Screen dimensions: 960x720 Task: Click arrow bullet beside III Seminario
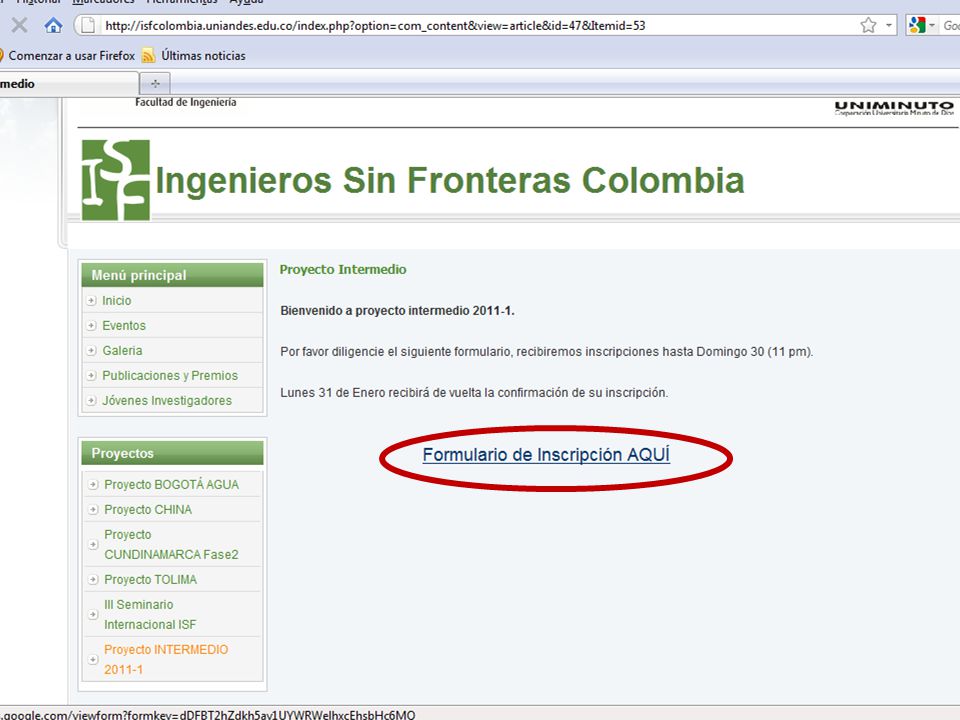[x=93, y=614]
